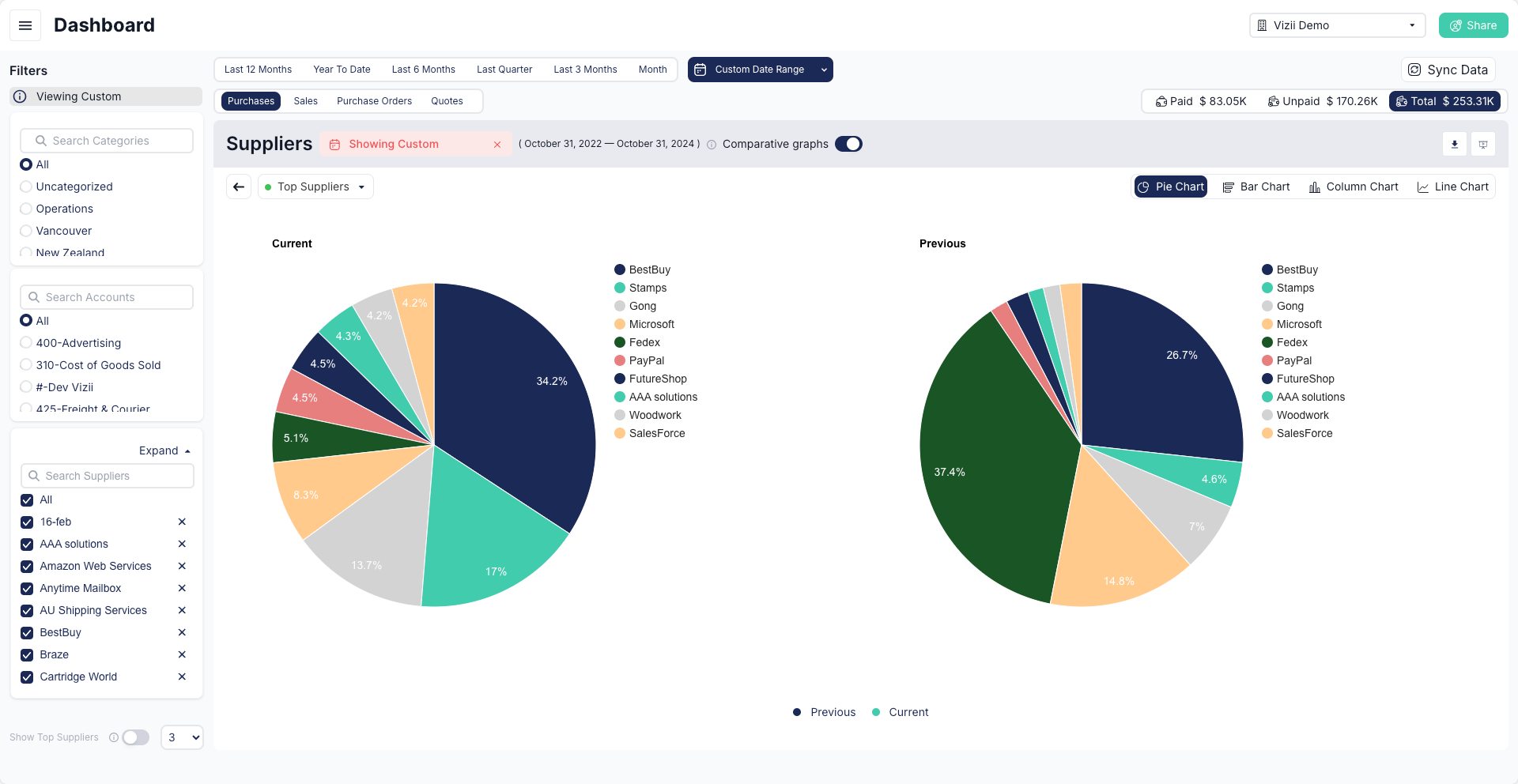Click the Share button
Viewport: 1518px width, 784px height.
1473,25
